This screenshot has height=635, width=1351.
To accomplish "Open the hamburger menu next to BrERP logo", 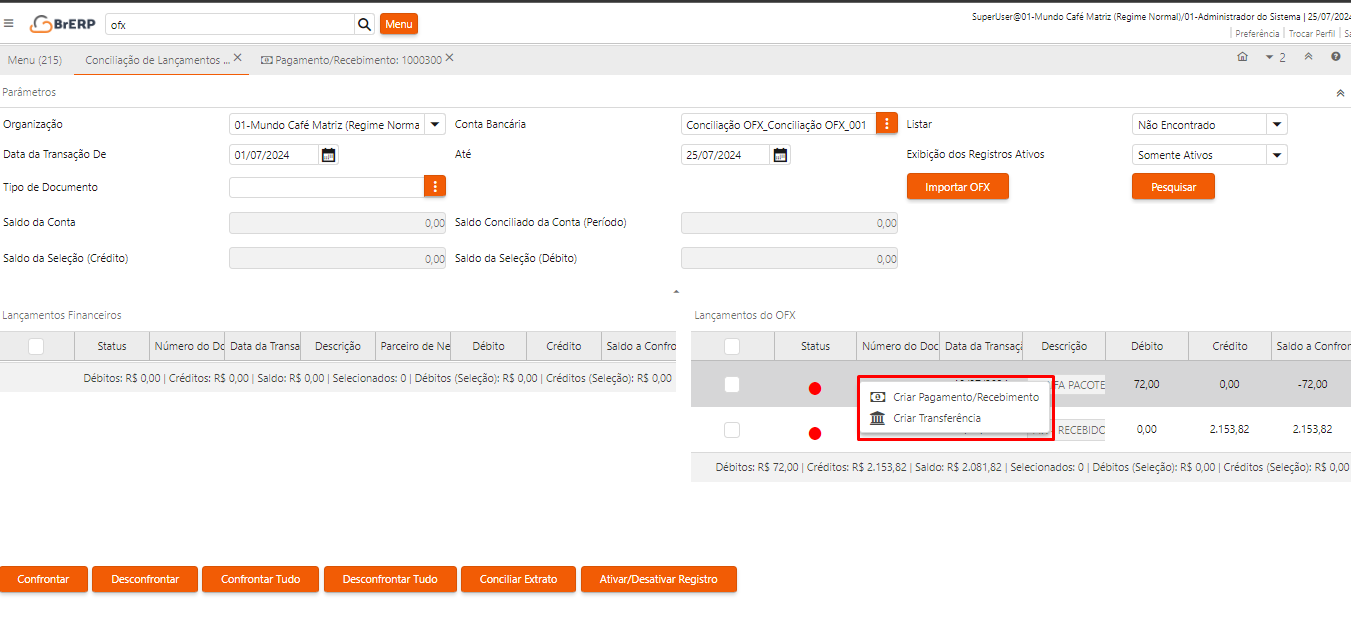I will tap(9, 23).
